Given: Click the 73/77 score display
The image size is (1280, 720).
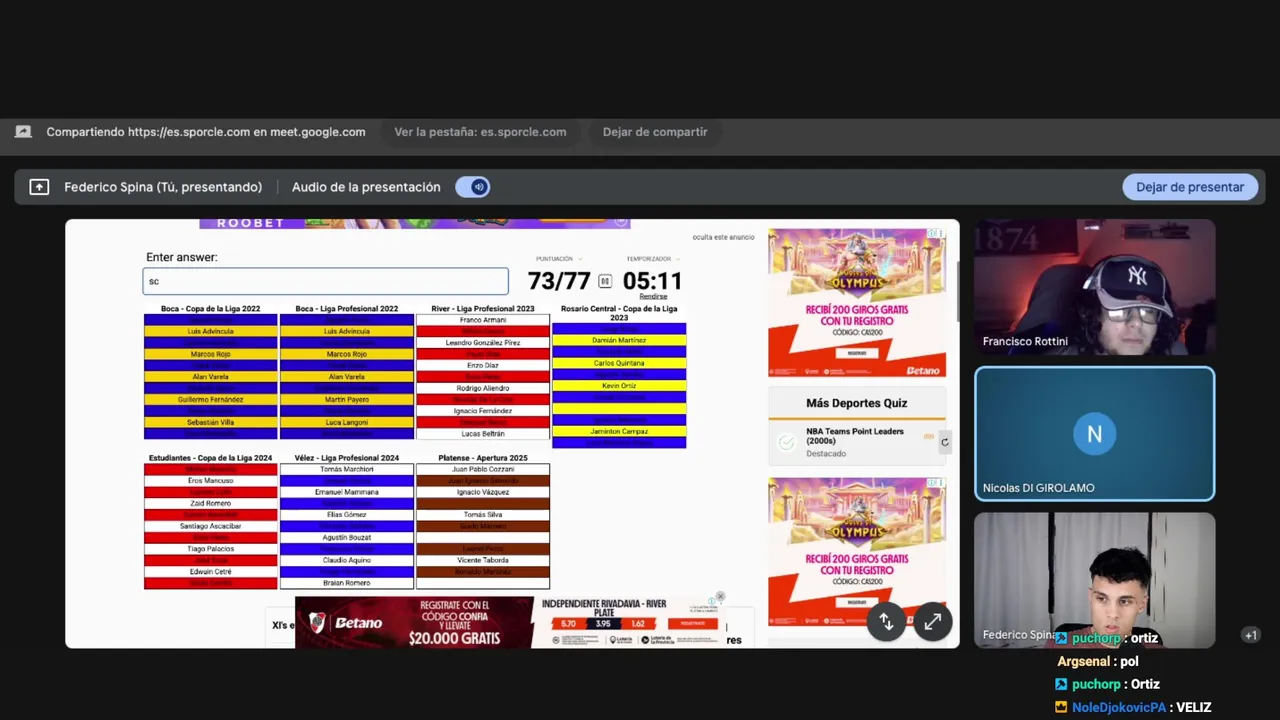Looking at the screenshot, I should 559,282.
